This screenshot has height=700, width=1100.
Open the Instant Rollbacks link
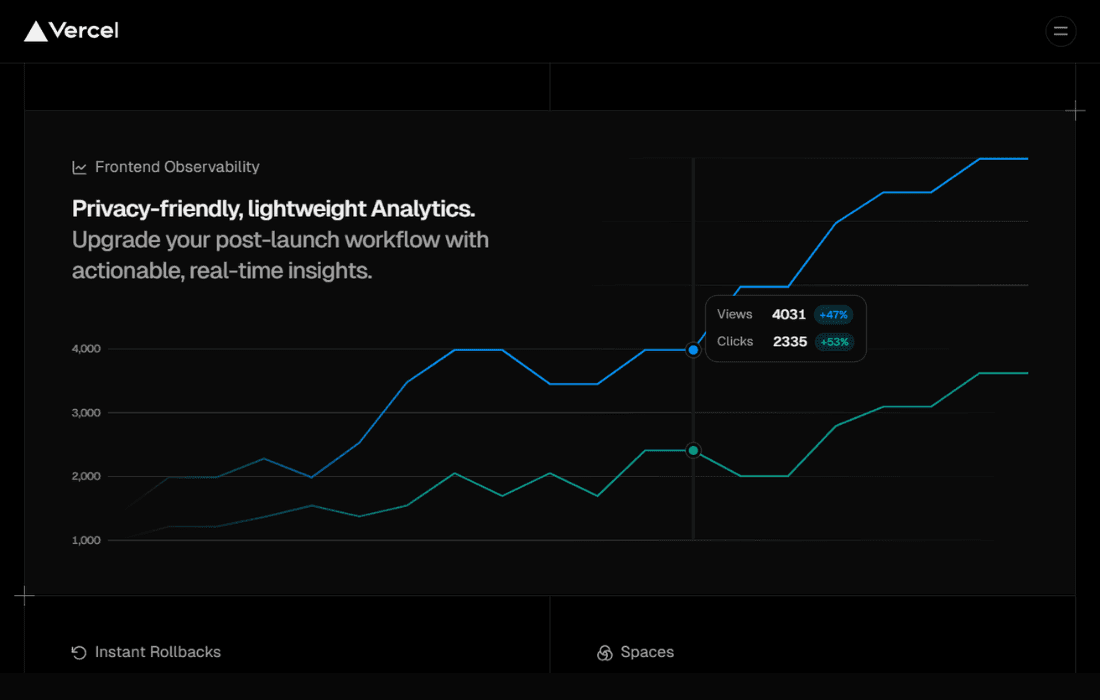click(x=158, y=652)
